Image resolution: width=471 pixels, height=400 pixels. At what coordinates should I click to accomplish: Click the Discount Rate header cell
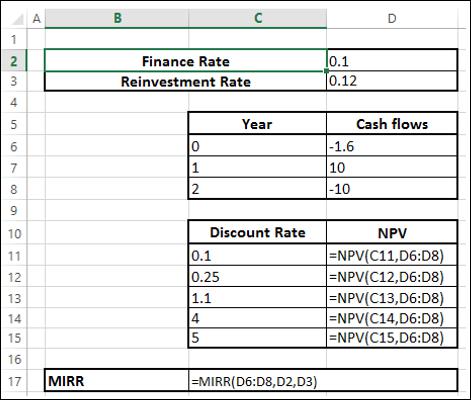pos(257,232)
